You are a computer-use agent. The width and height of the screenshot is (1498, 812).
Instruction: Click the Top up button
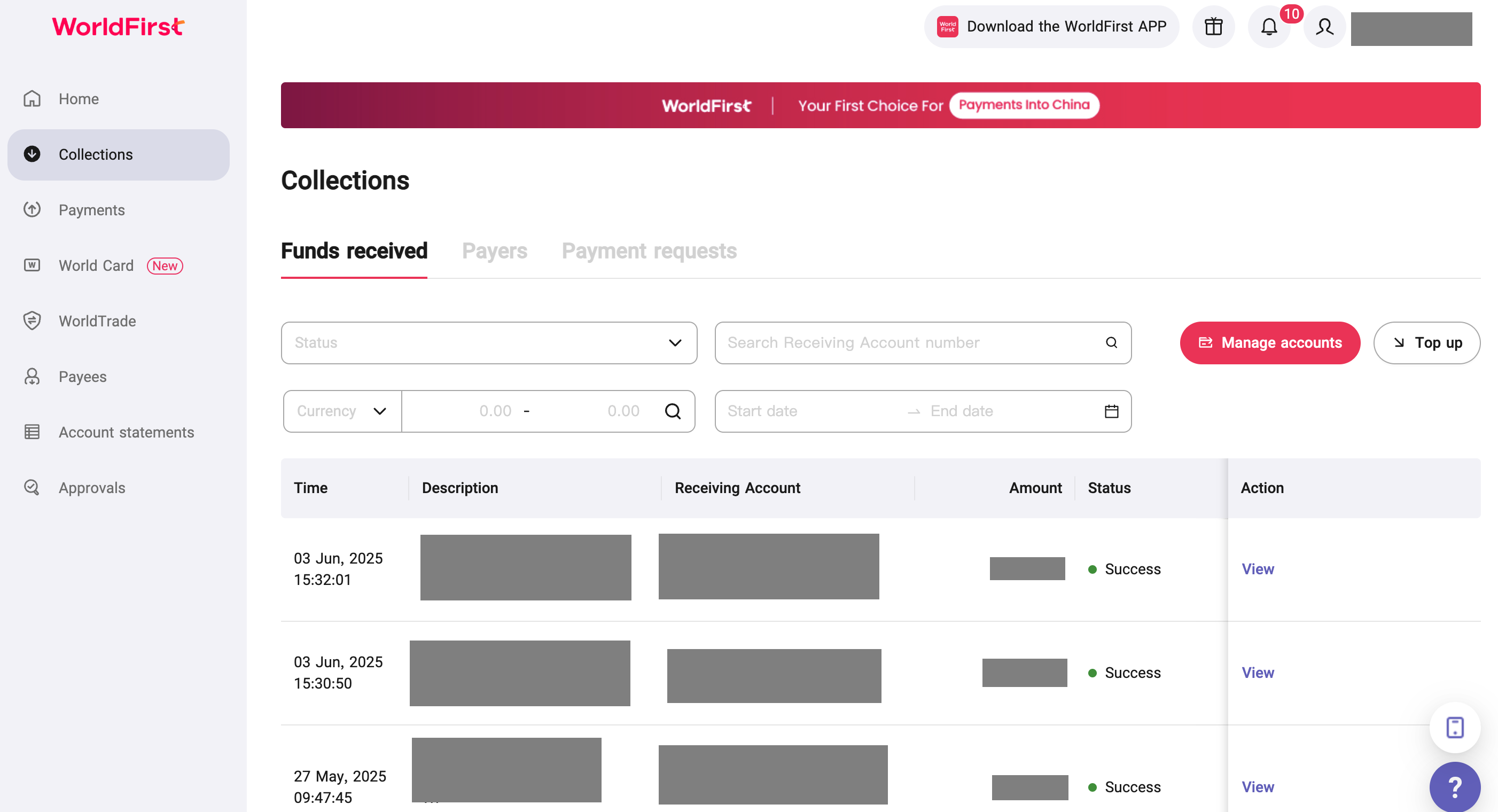click(x=1427, y=343)
